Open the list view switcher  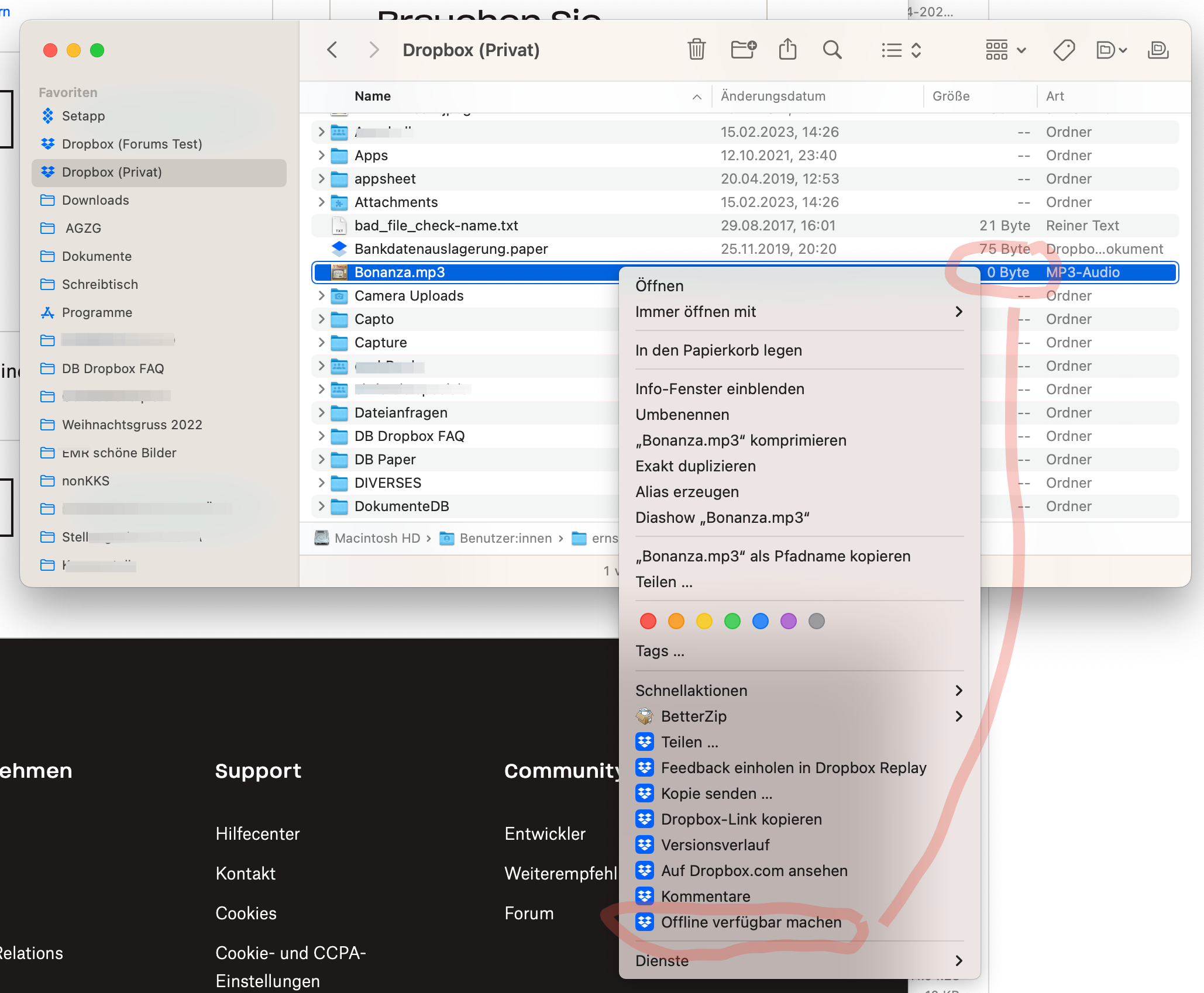click(x=902, y=50)
